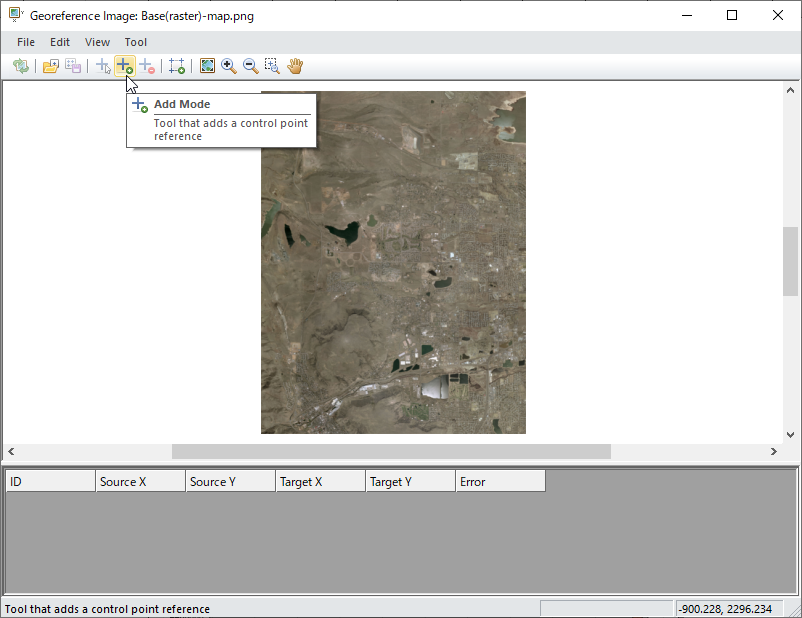Open control points file folder icon

(x=51, y=66)
